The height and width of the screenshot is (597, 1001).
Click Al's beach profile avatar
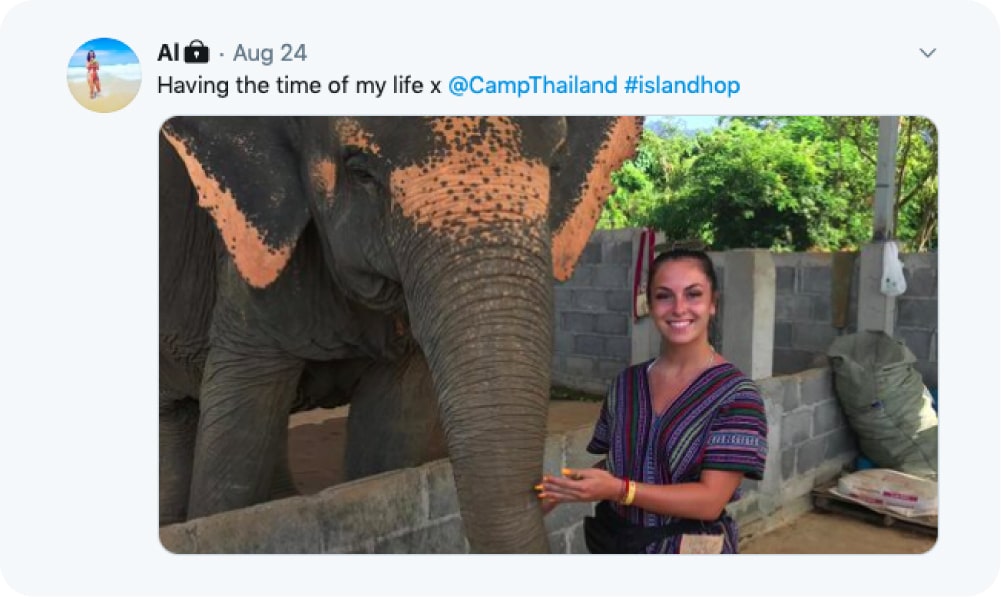[104, 75]
